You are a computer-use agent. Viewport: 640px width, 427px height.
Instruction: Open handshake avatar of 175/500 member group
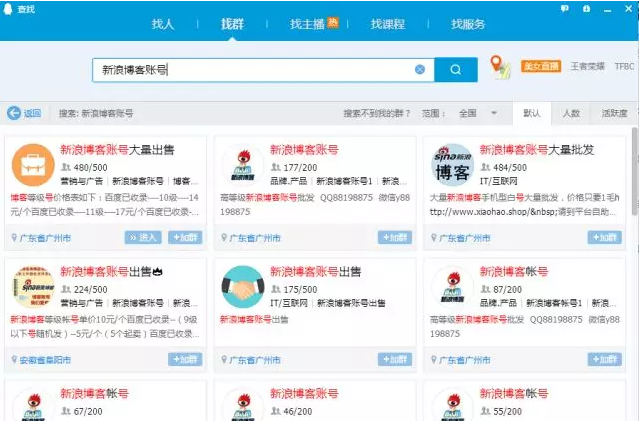pyautogui.click(x=243, y=287)
